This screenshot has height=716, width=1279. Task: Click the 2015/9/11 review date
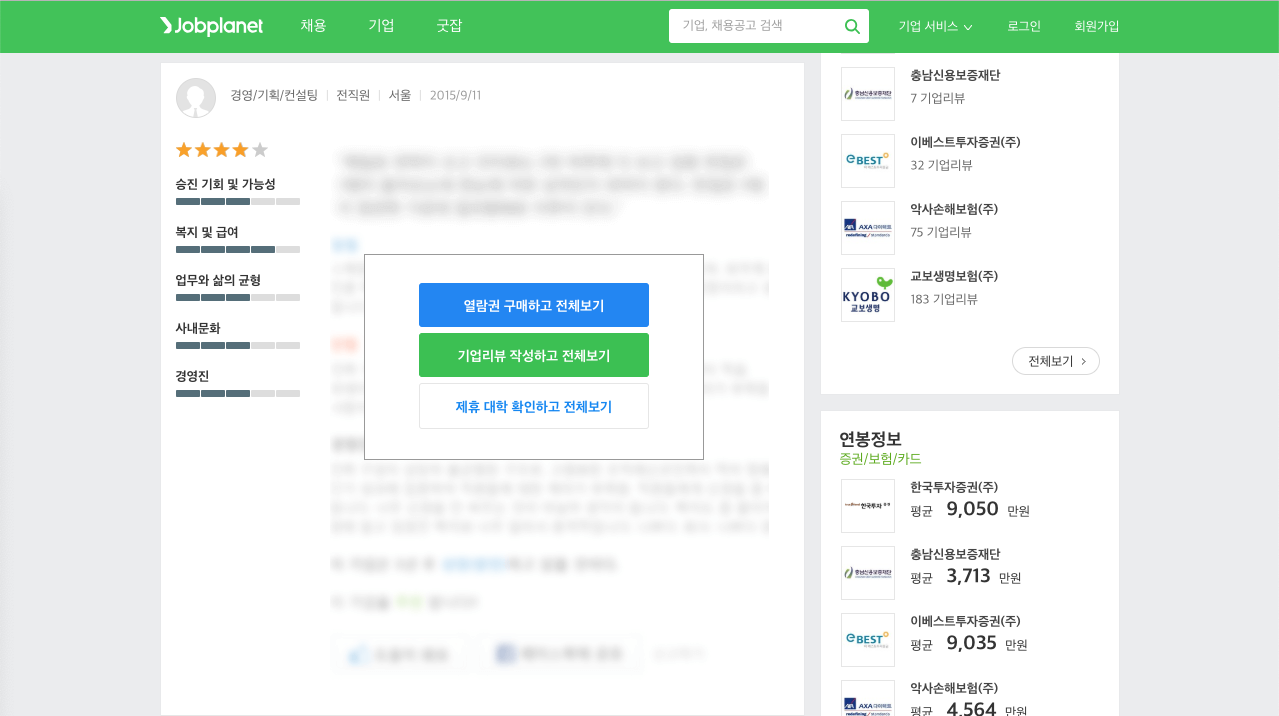point(456,95)
